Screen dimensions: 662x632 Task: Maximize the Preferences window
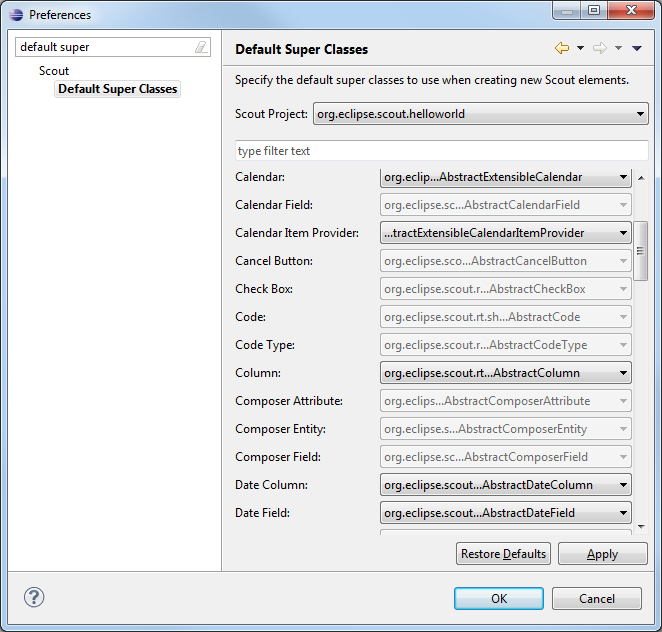click(x=594, y=10)
